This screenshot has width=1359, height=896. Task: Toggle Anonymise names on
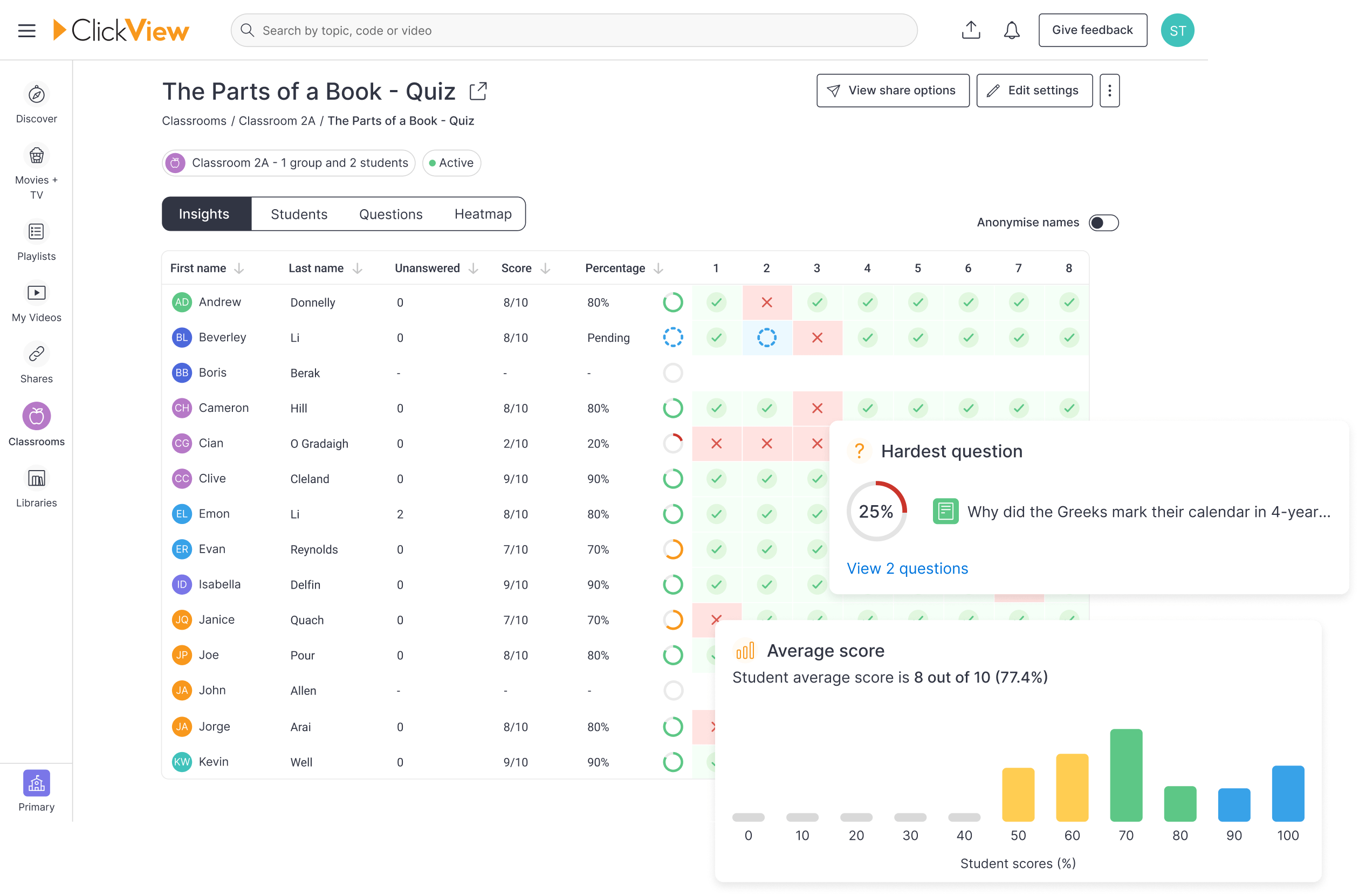[x=1103, y=223]
